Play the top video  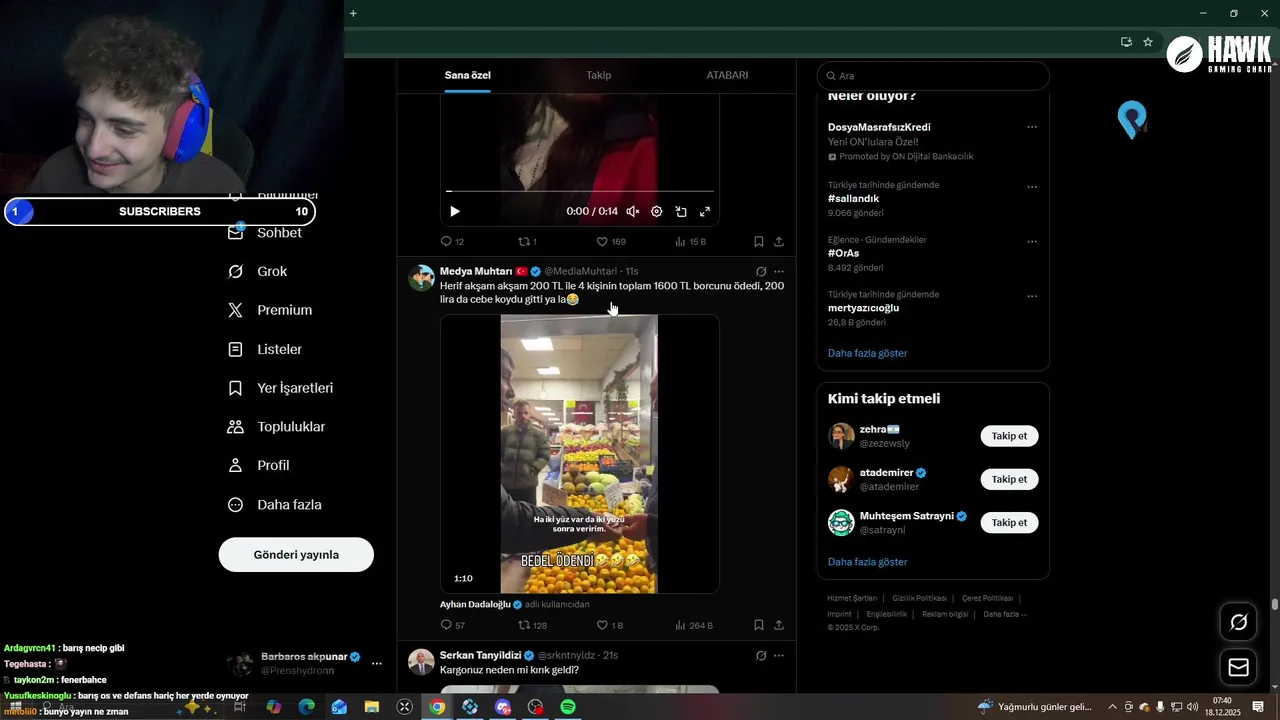click(x=455, y=211)
